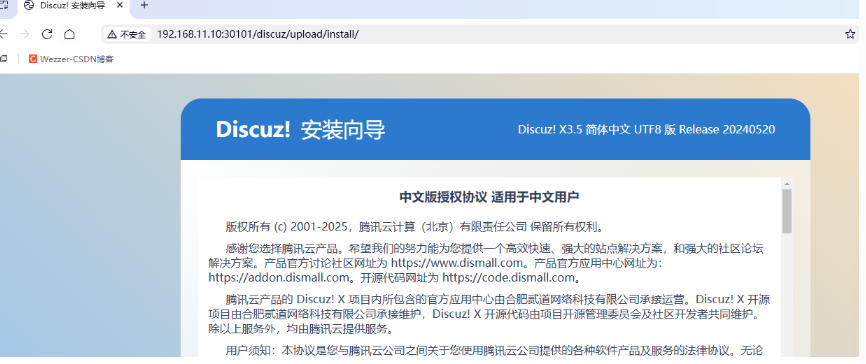Image resolution: width=866 pixels, height=364 pixels.
Task: Bookmark this page with star icon
Action: click(x=850, y=34)
